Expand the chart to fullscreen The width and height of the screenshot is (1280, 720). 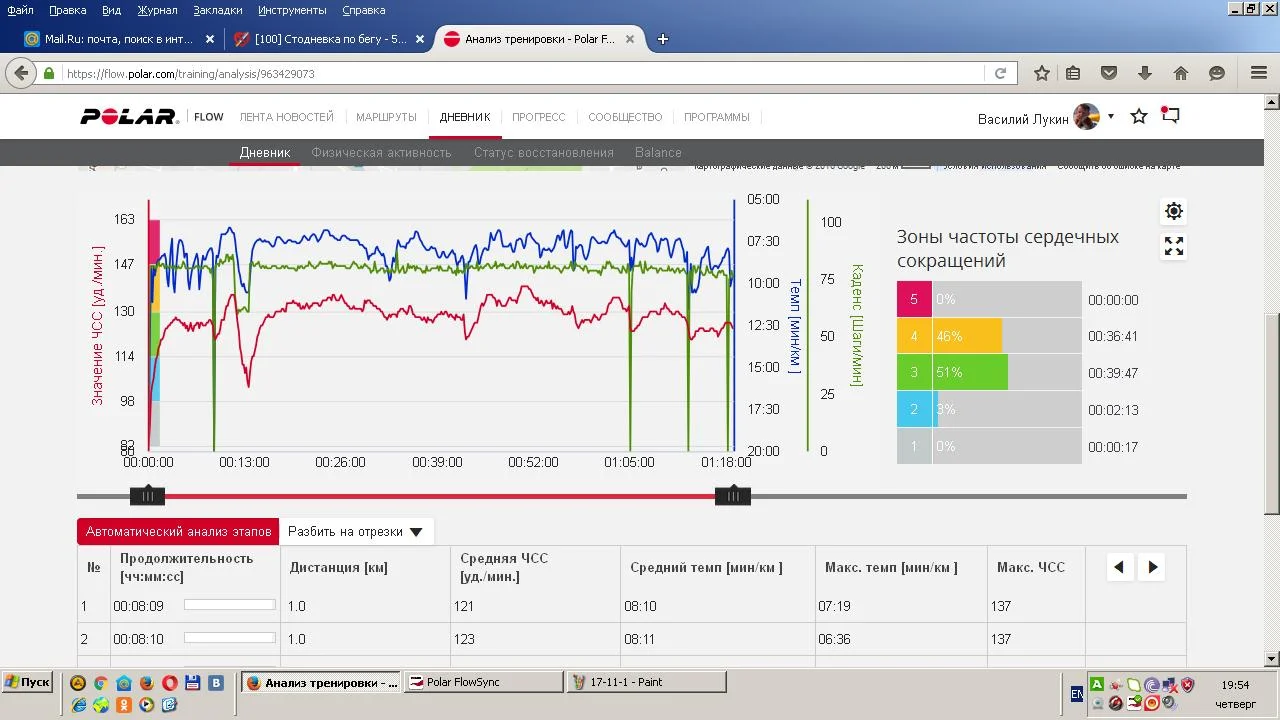tap(1174, 246)
